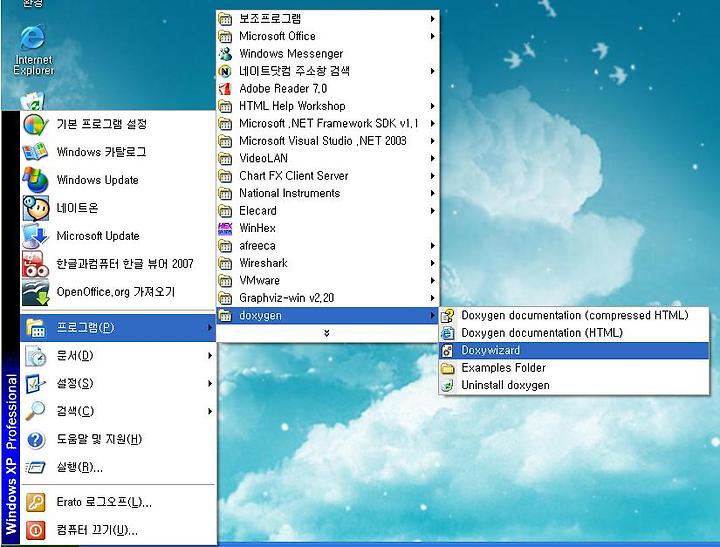Click the WinHex icon
The image size is (720, 547).
click(225, 228)
